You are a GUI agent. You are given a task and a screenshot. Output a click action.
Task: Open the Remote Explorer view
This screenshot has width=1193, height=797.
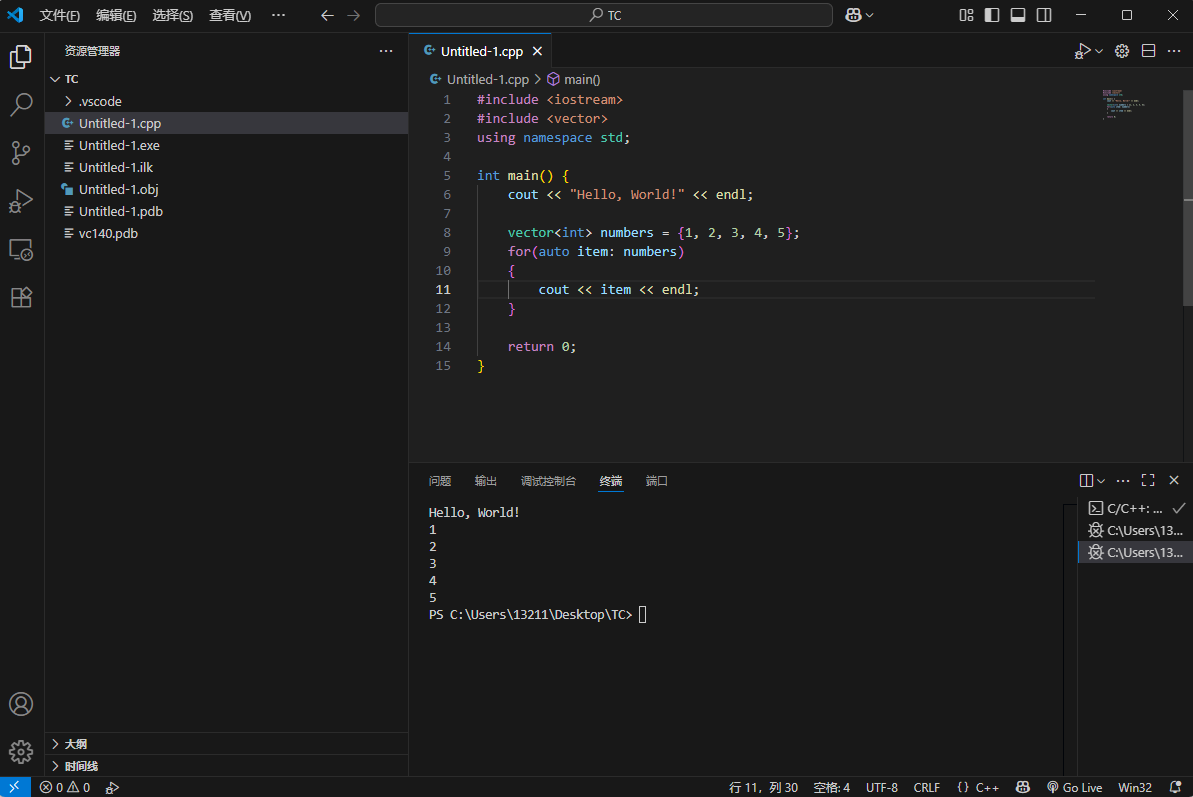tap(21, 250)
